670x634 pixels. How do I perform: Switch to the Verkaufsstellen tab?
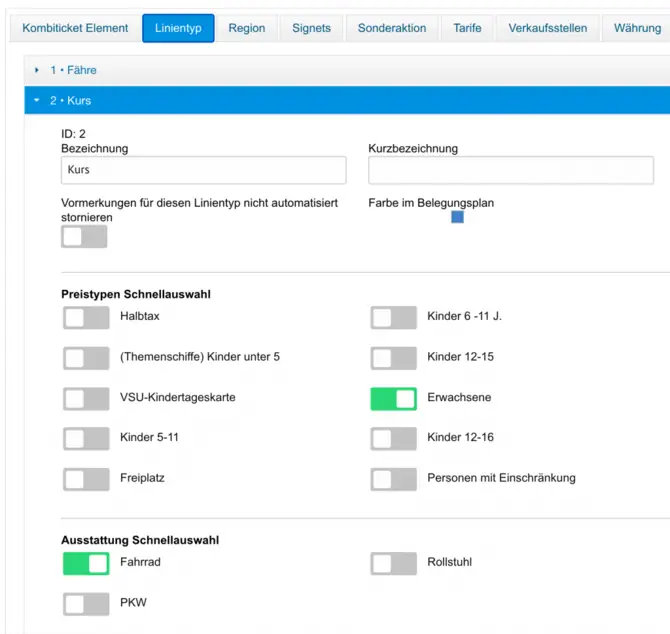click(x=547, y=28)
